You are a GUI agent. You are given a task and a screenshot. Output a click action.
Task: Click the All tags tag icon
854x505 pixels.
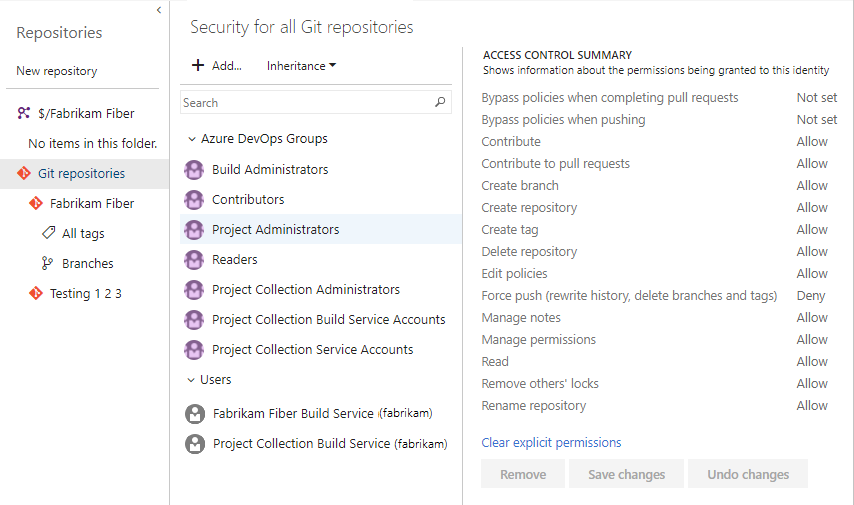point(48,233)
